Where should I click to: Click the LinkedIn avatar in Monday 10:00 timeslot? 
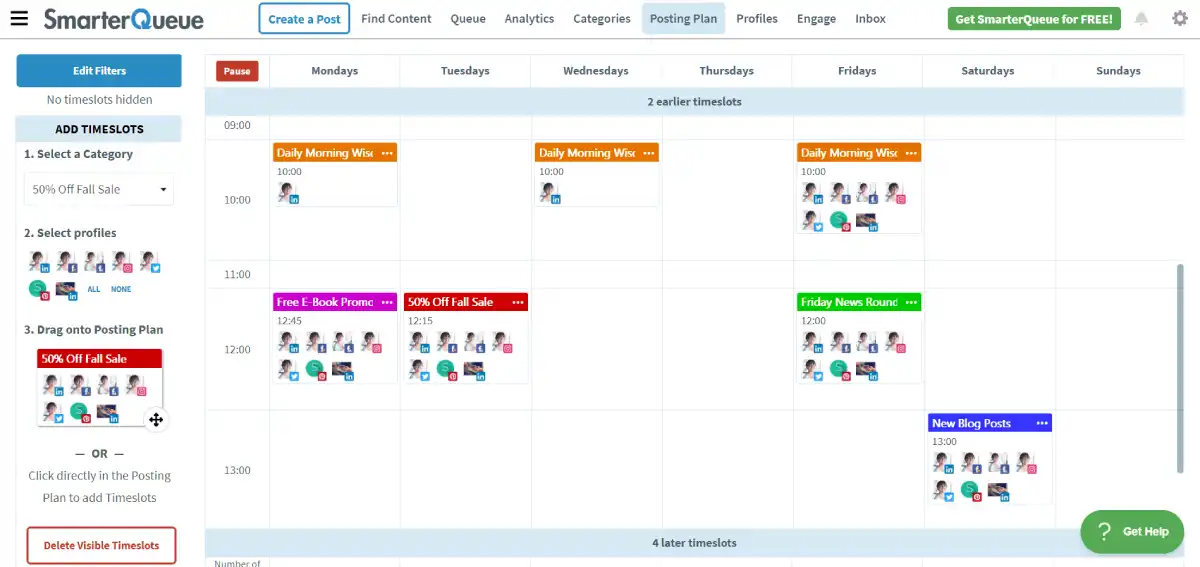(x=287, y=192)
